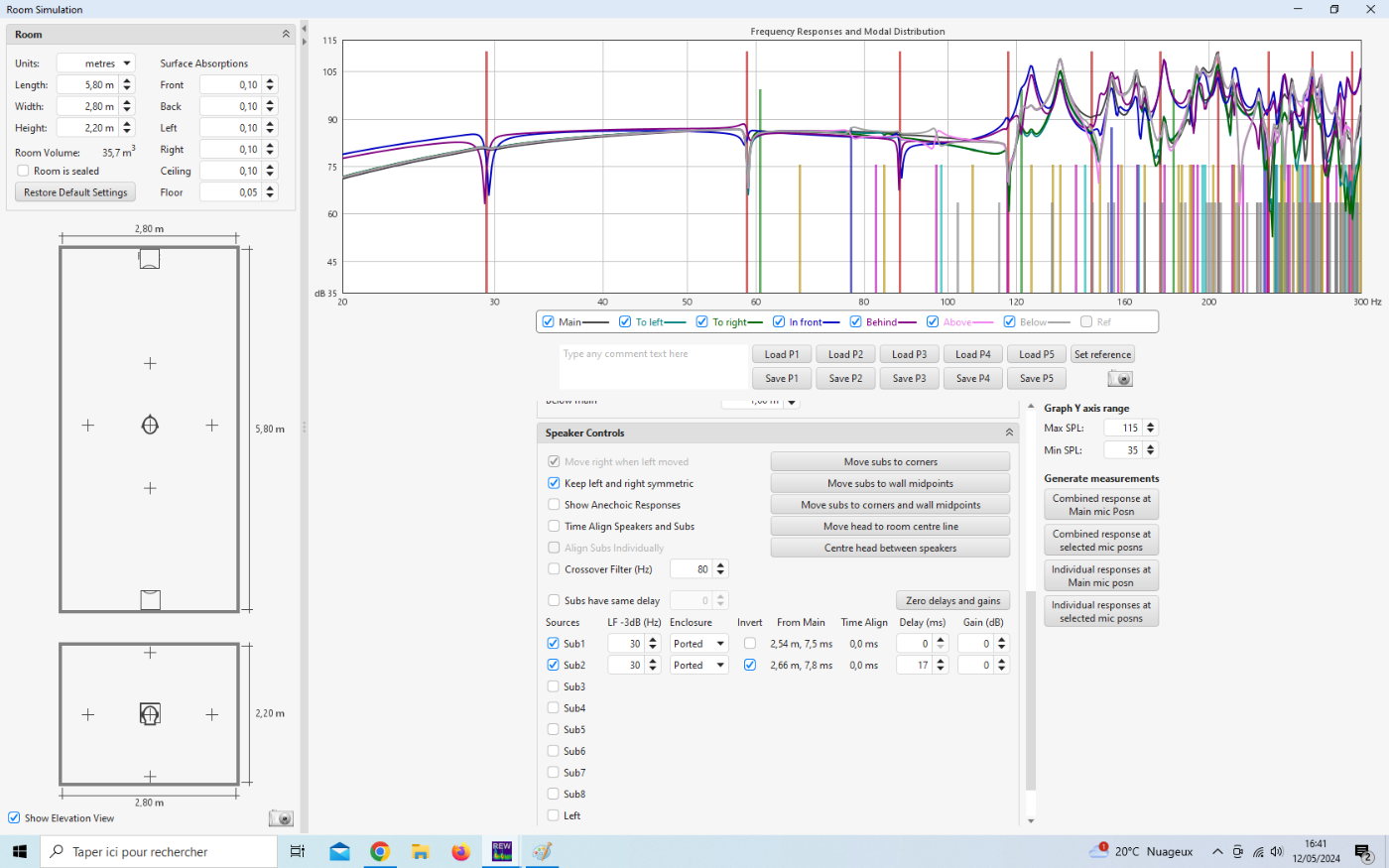The height and width of the screenshot is (868, 1389).
Task: Toggle the Crossover Filter checkbox
Action: (554, 569)
